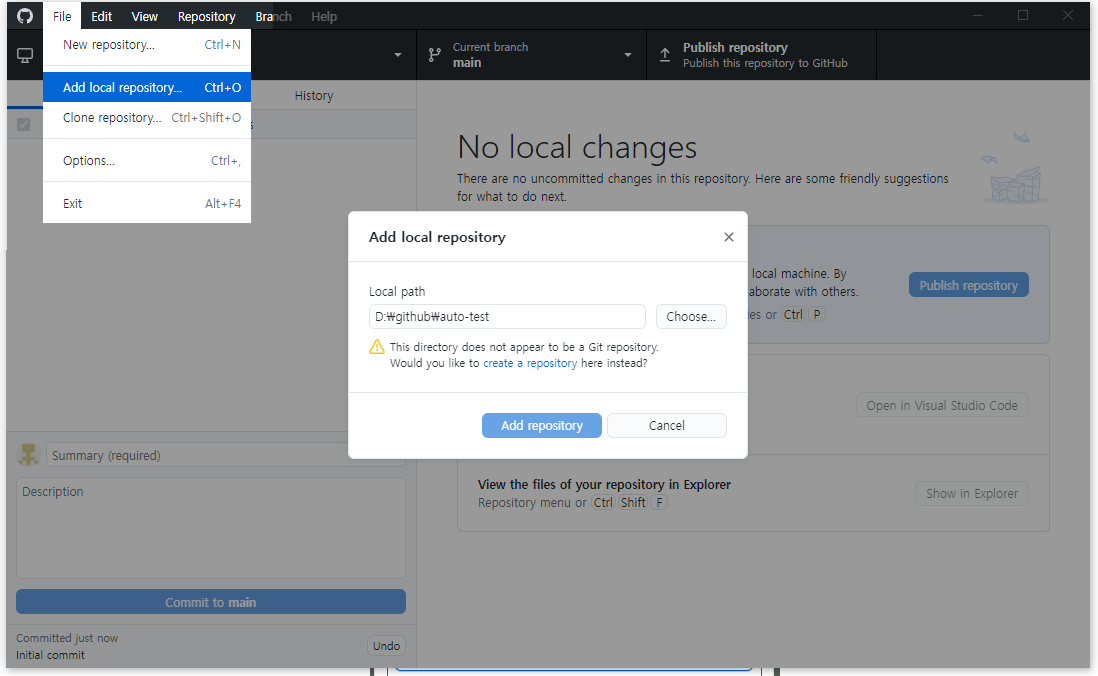Minimize the GitHub Desktop window

pos(978,15)
